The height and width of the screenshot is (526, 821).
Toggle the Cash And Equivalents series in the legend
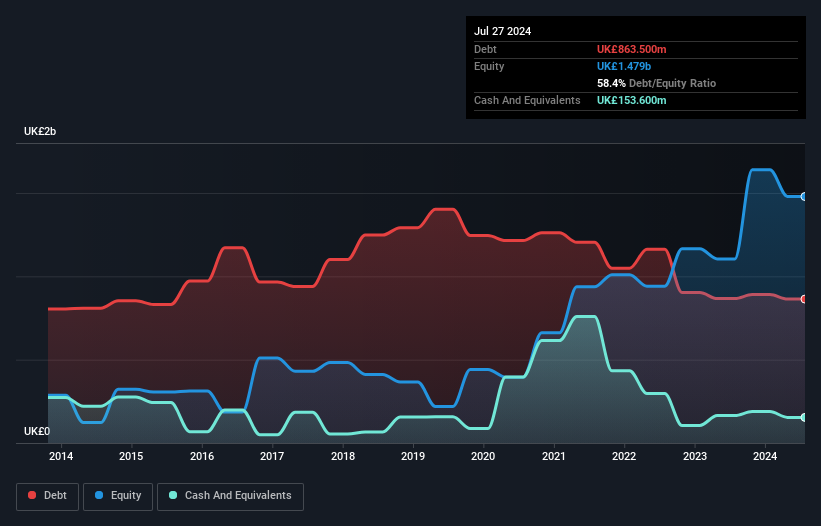click(230, 496)
